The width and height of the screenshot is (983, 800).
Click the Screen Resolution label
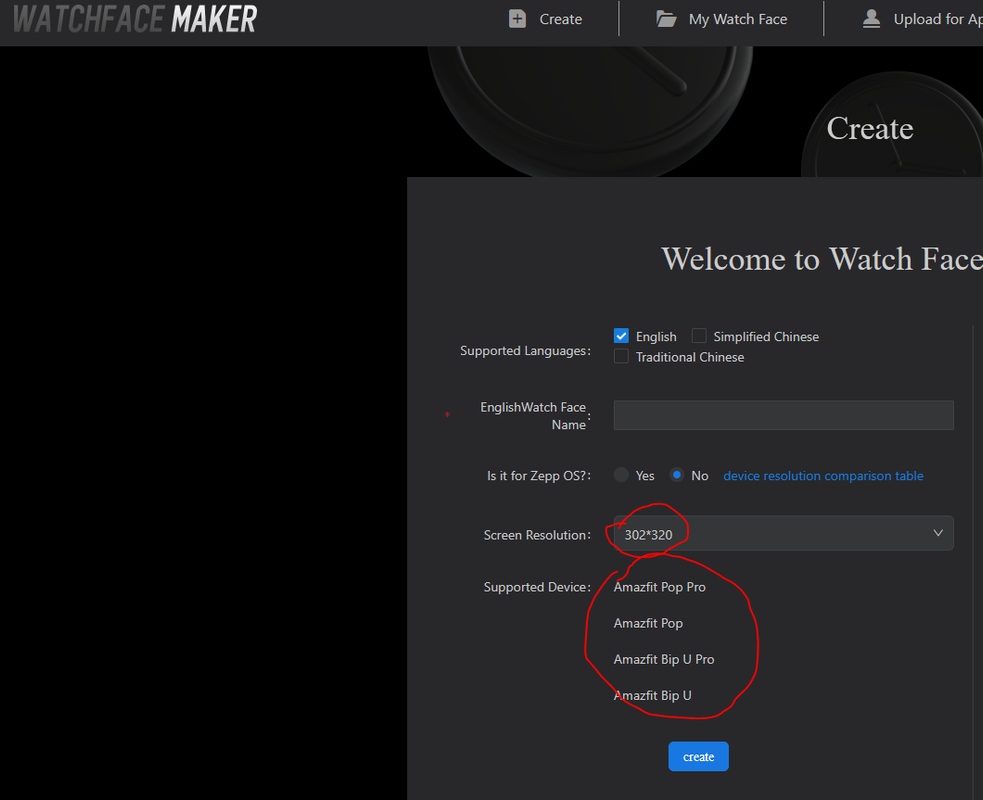pos(537,535)
